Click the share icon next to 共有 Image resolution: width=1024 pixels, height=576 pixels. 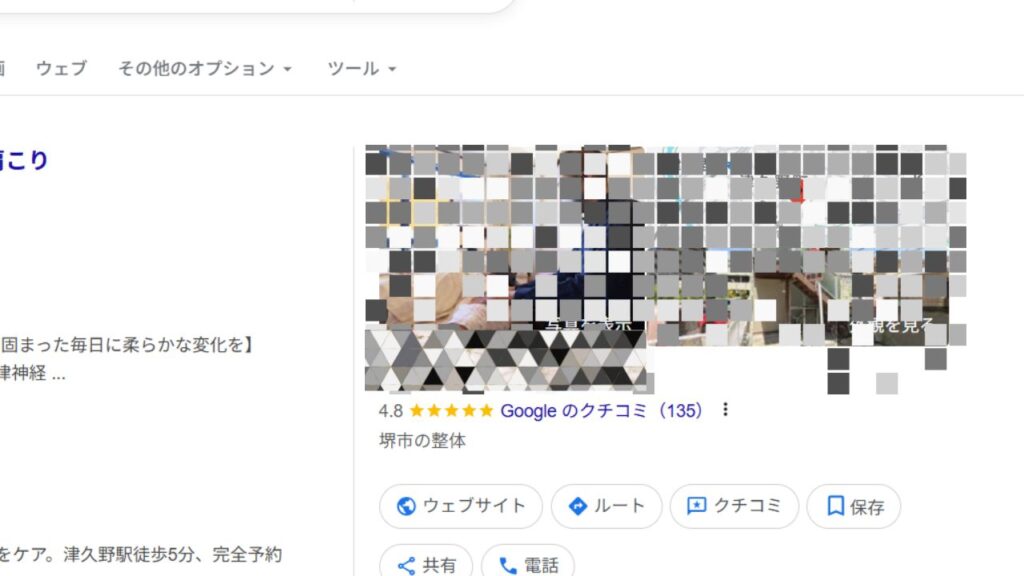[x=406, y=566]
